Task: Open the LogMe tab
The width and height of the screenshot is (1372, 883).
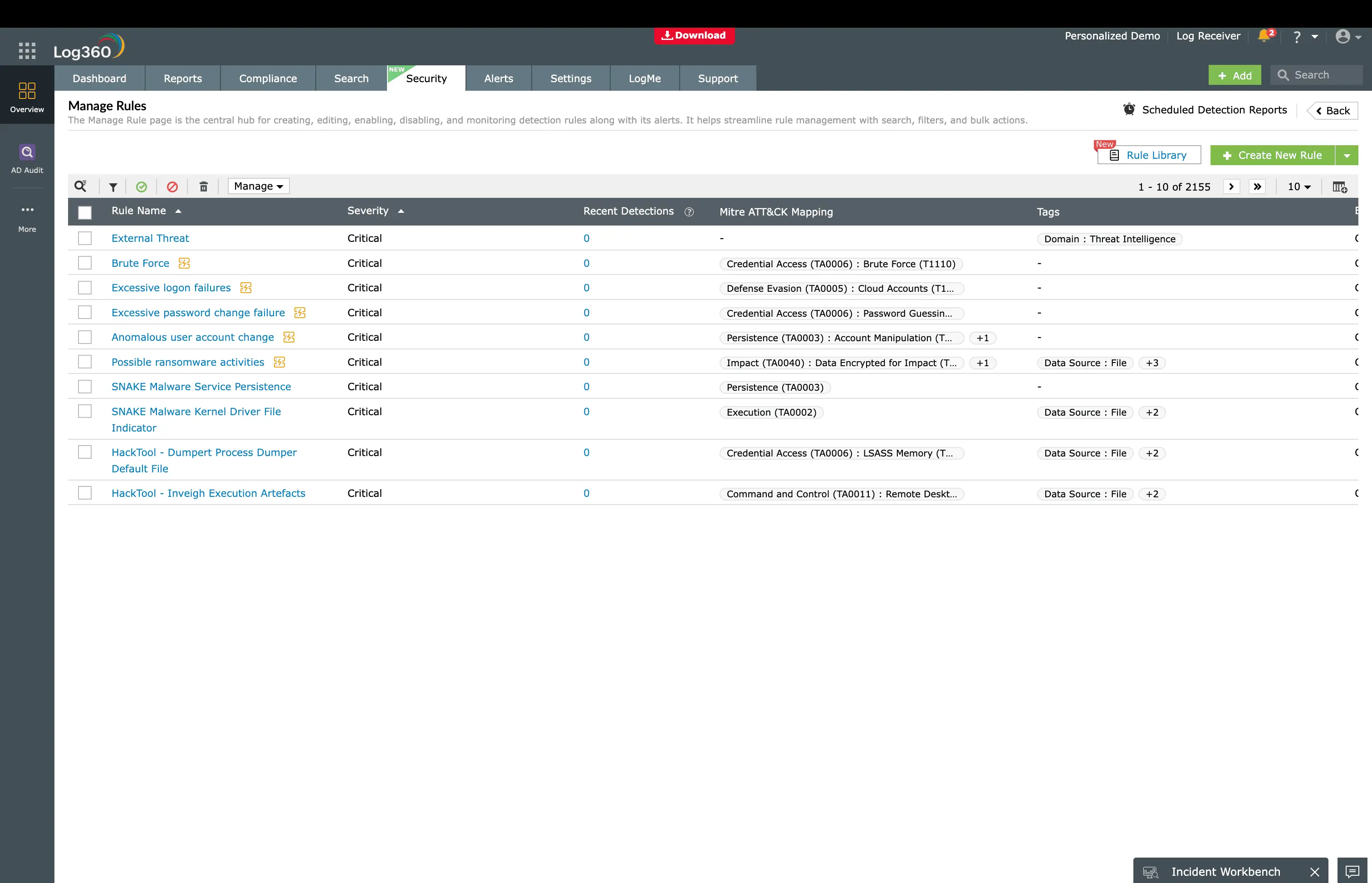Action: (x=645, y=78)
